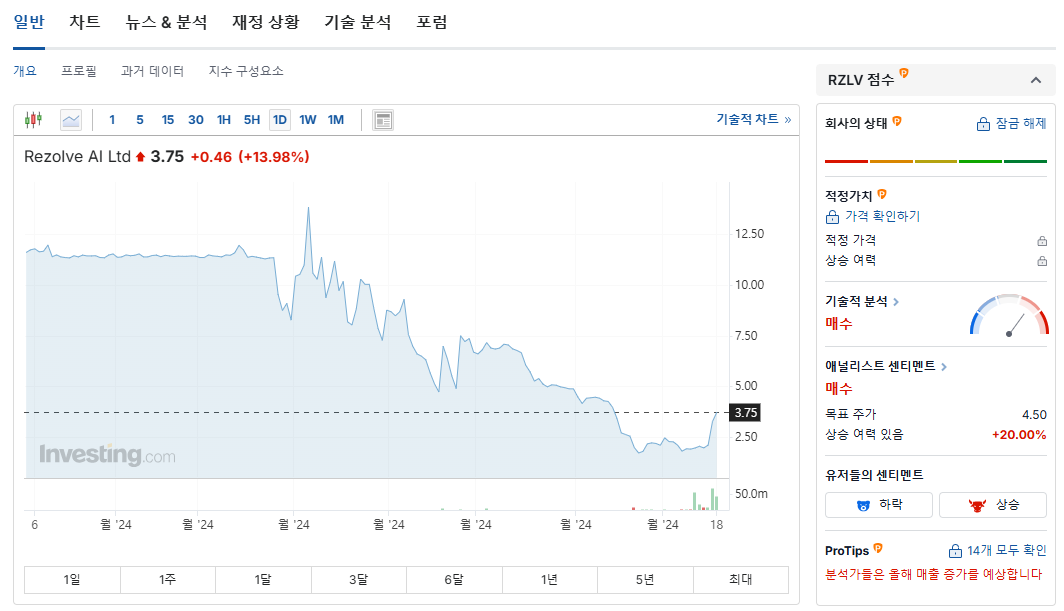Image resolution: width=1064 pixels, height=611 pixels.
Task: Select the 개요 sub-tab
Action: point(25,71)
